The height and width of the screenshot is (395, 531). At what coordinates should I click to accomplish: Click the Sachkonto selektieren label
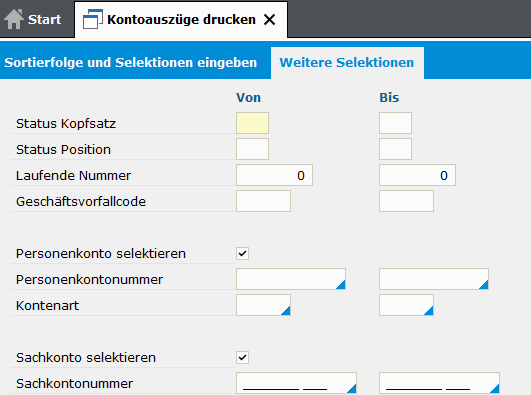coord(86,358)
